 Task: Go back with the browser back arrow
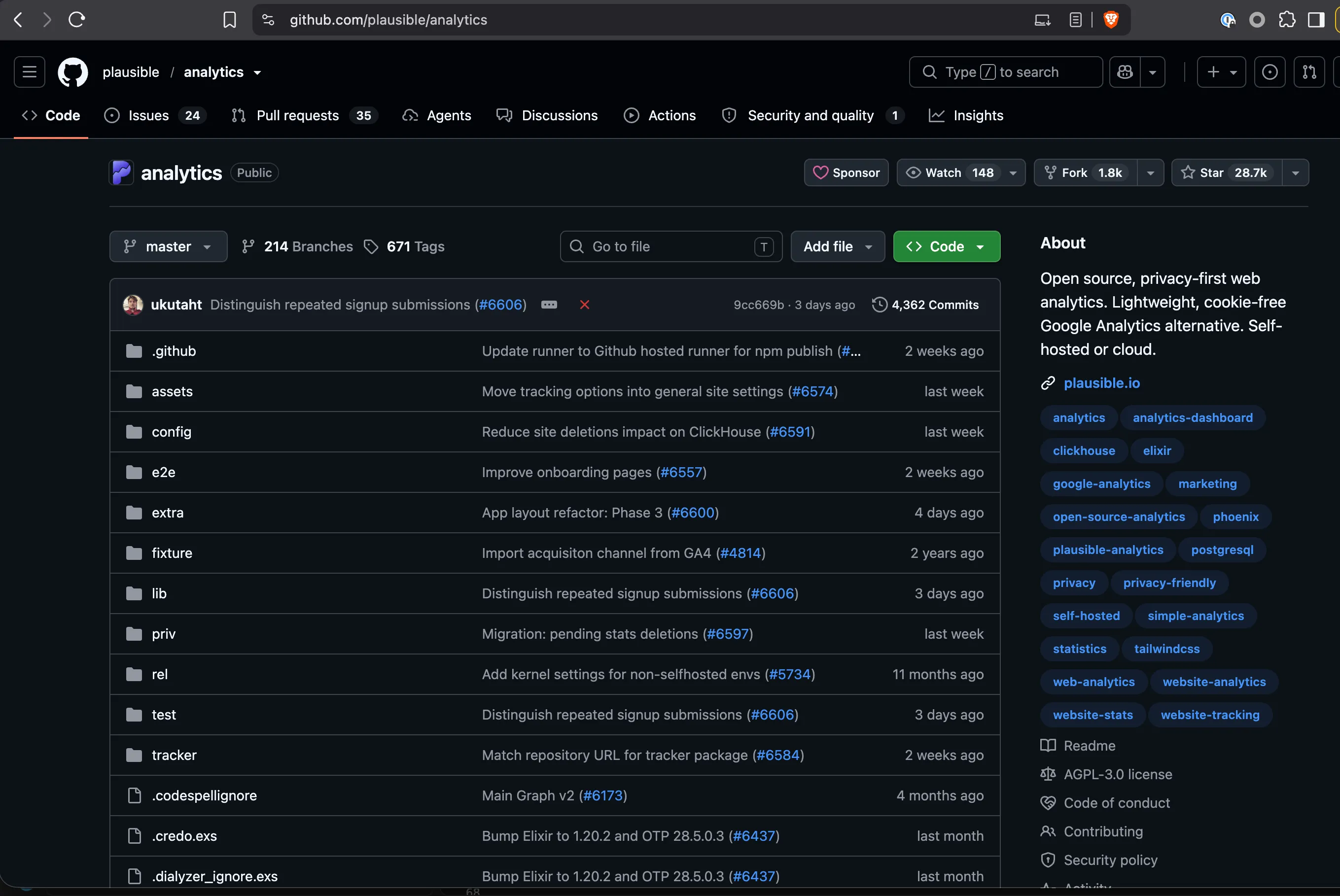point(18,20)
